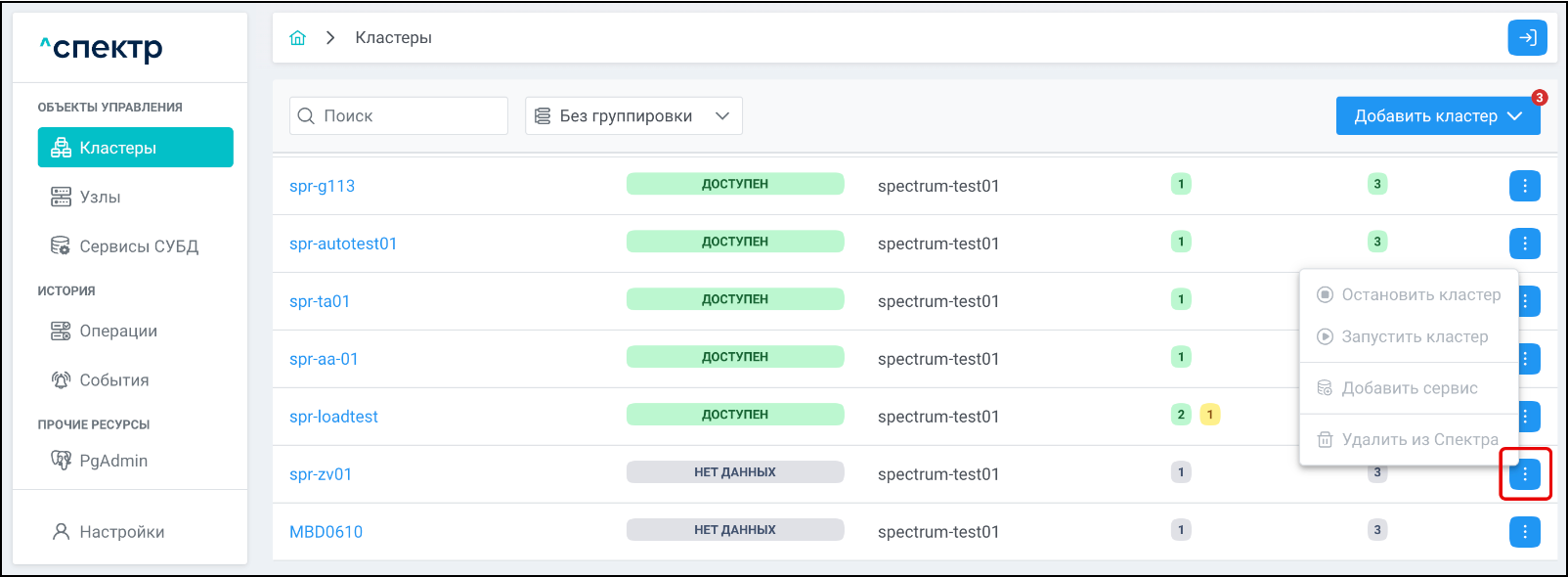Click yellow badge 1 in spr-loadtest row
Screen dimensions: 1568x577
pyautogui.click(x=1209, y=415)
